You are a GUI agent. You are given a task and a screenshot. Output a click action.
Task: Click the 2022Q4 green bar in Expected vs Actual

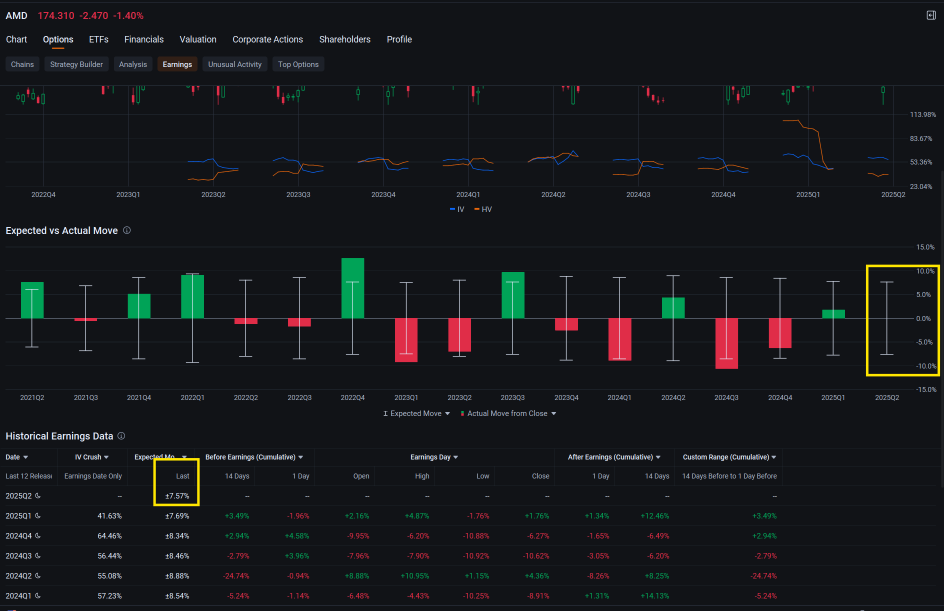353,288
